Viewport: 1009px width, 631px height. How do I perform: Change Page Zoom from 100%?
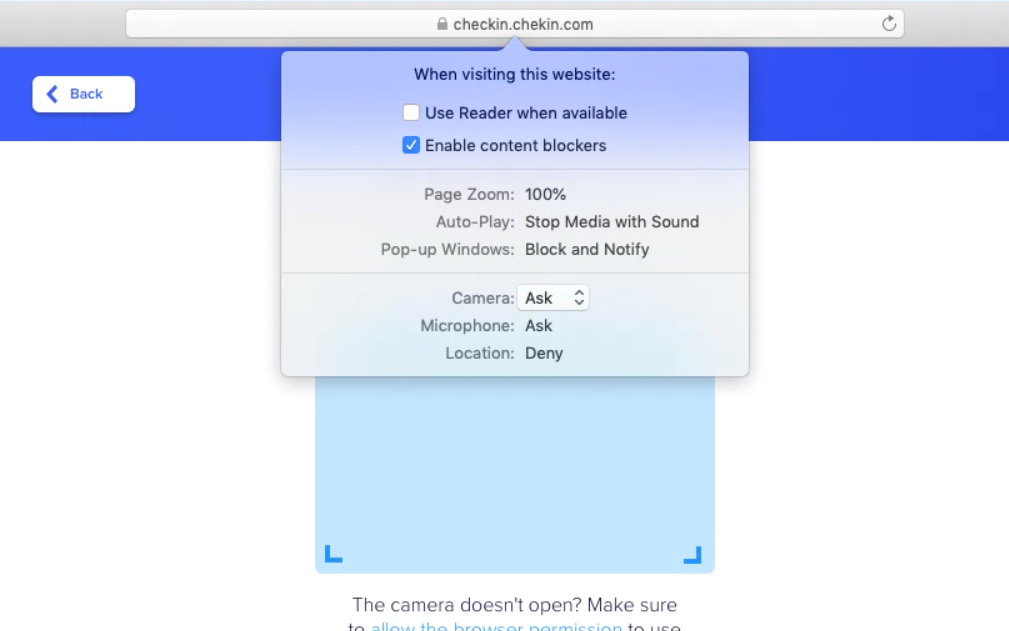[545, 194]
